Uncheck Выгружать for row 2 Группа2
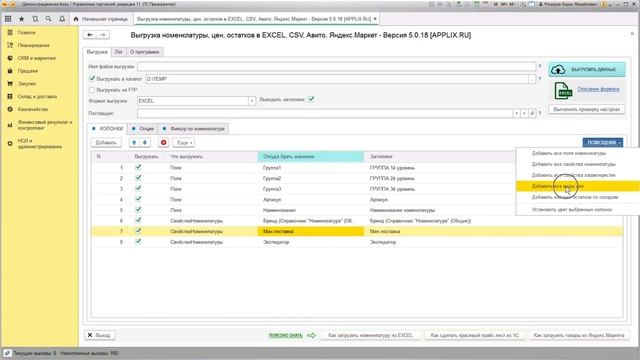The height and width of the screenshot is (360, 640). [x=138, y=178]
